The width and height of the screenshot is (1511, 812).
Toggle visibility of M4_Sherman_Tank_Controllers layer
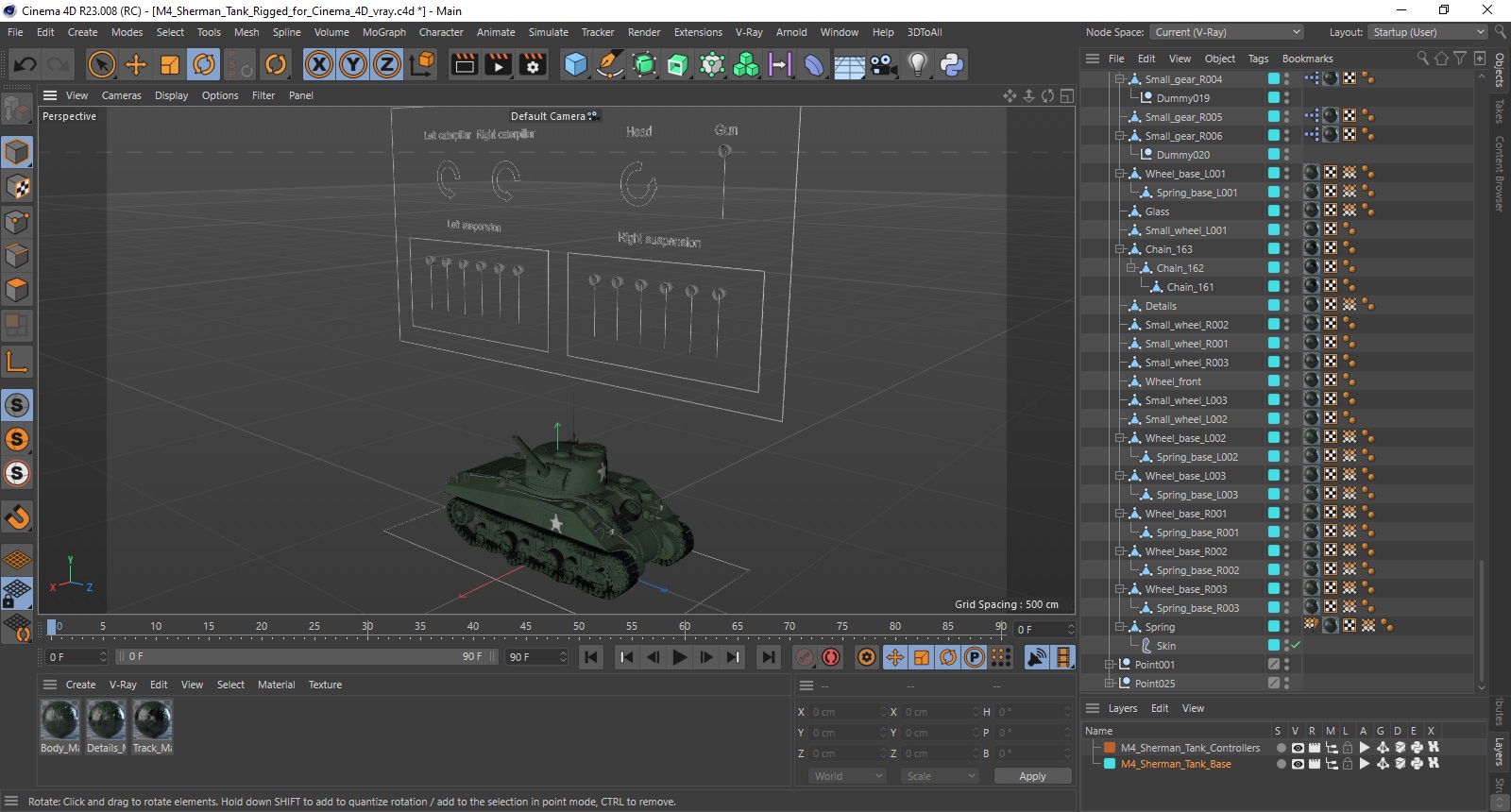(x=1298, y=748)
